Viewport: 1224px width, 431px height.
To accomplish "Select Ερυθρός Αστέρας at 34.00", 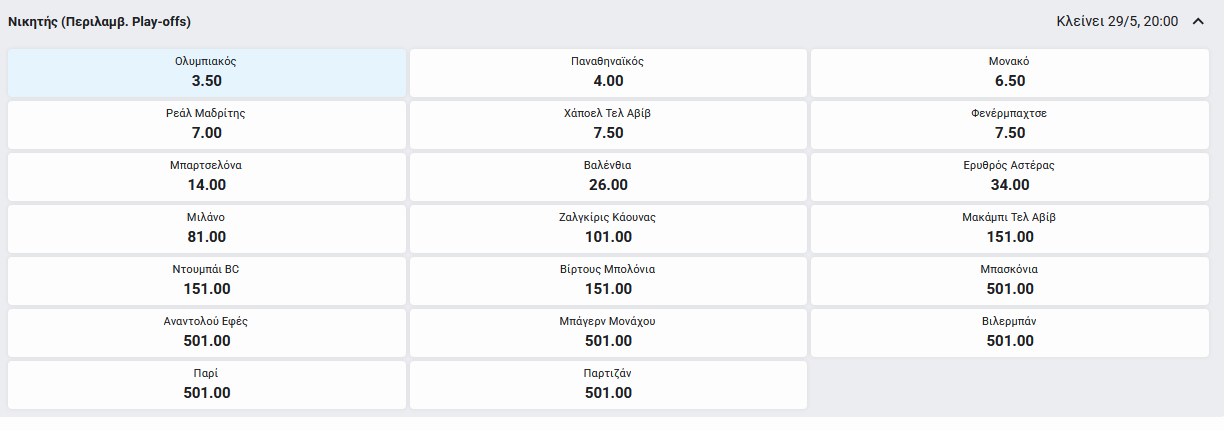I will pyautogui.click(x=1009, y=176).
